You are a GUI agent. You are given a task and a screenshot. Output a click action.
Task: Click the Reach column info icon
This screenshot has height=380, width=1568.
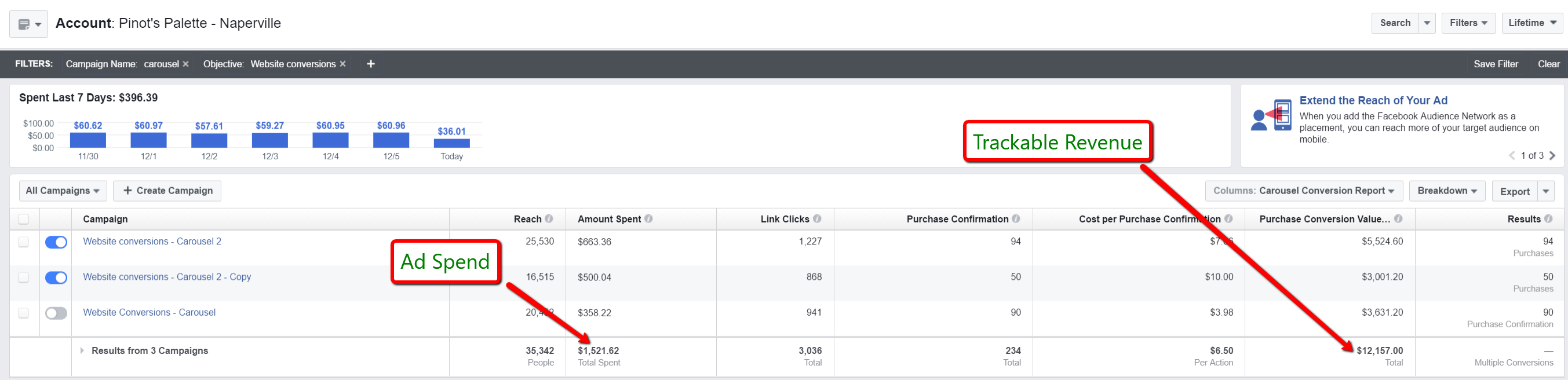pyautogui.click(x=549, y=218)
